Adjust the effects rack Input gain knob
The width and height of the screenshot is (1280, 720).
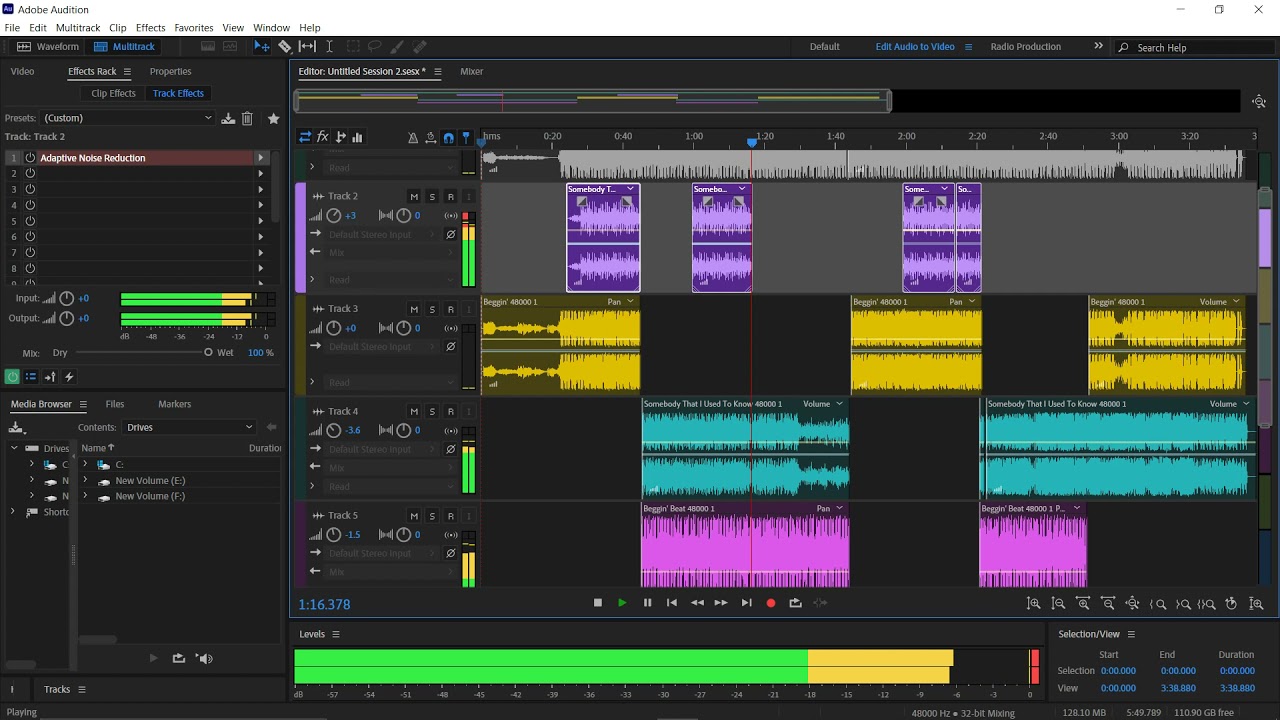[67, 298]
